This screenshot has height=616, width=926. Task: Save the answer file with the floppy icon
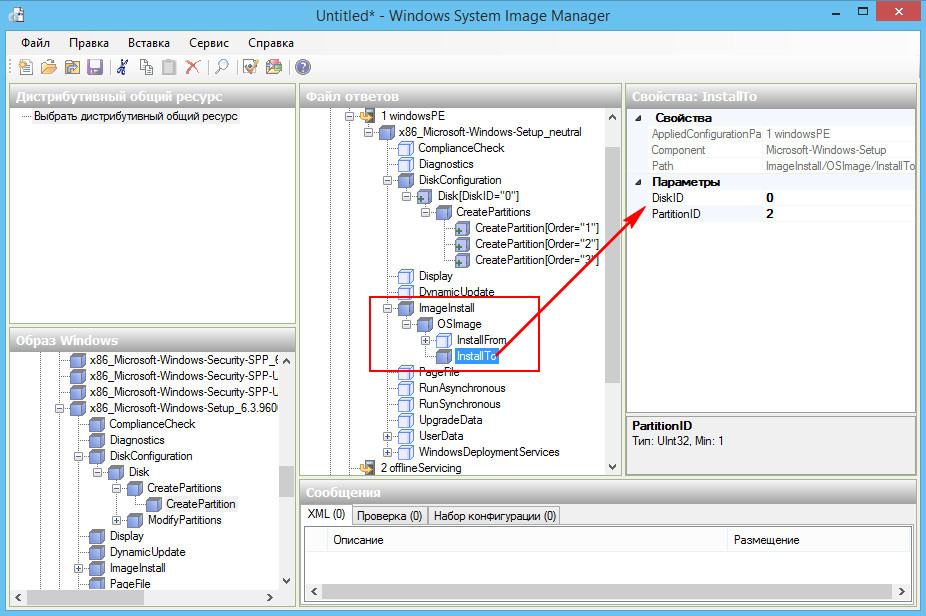tap(95, 67)
